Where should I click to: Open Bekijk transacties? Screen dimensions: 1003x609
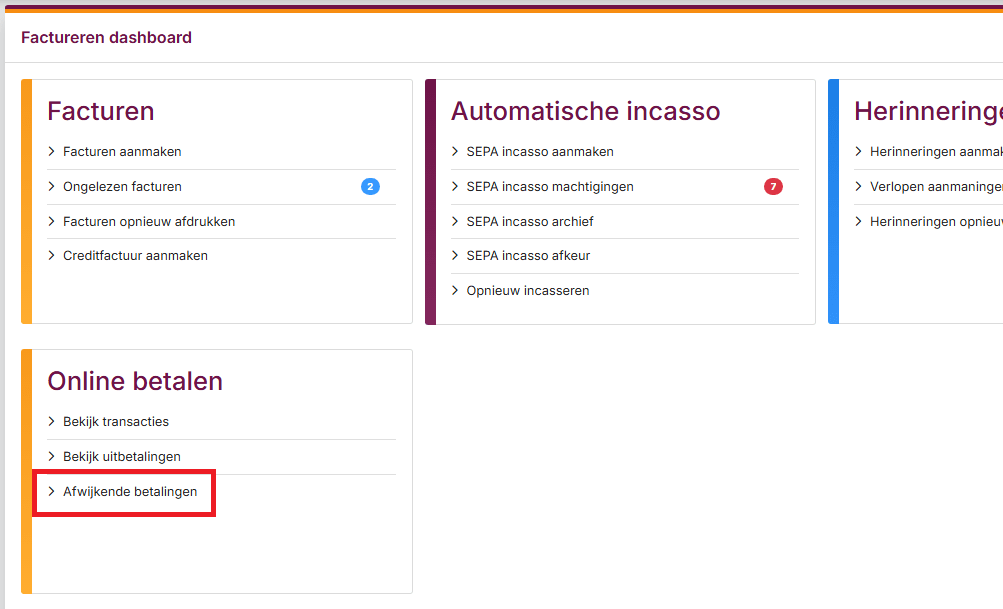coord(116,422)
